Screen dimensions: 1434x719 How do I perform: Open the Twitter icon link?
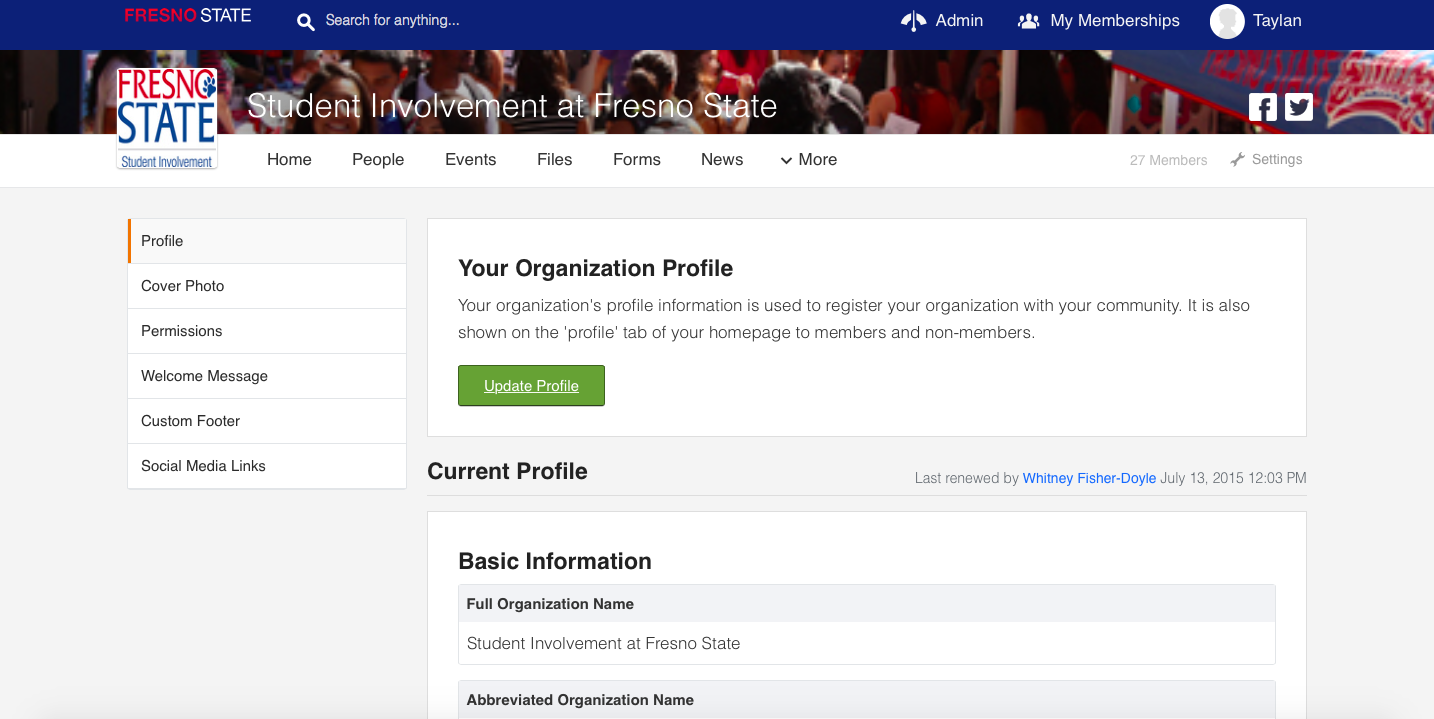[x=1299, y=107]
